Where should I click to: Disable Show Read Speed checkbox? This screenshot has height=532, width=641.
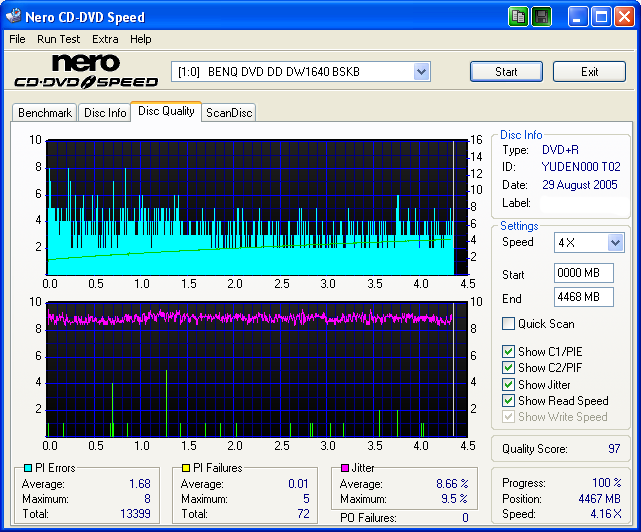pyautogui.click(x=509, y=401)
